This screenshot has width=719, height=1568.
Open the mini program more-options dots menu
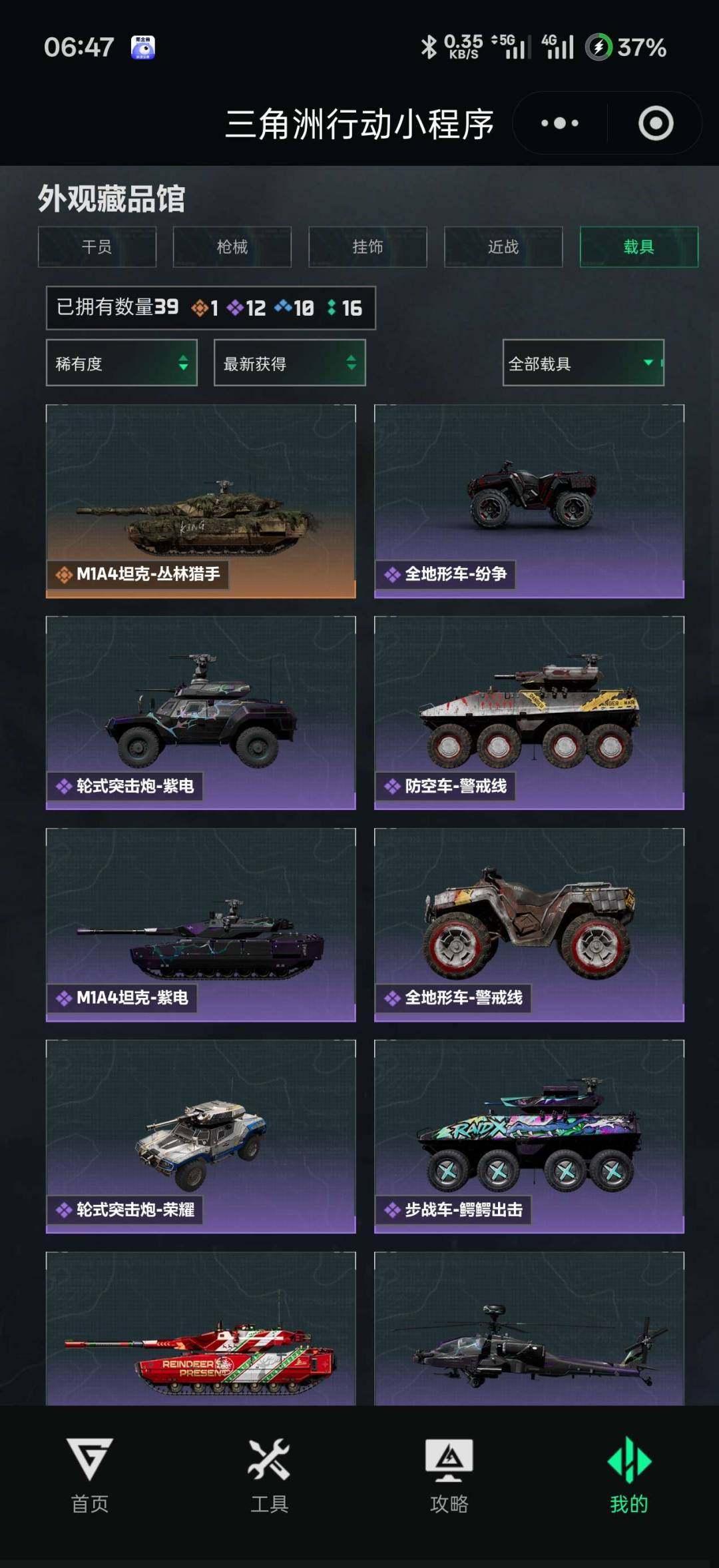point(560,123)
